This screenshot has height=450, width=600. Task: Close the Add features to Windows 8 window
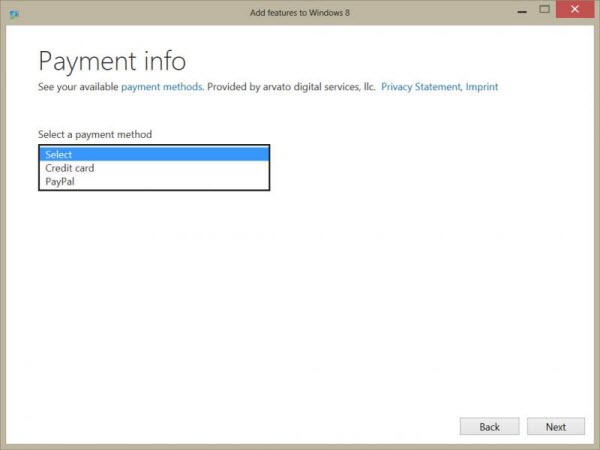click(575, 9)
